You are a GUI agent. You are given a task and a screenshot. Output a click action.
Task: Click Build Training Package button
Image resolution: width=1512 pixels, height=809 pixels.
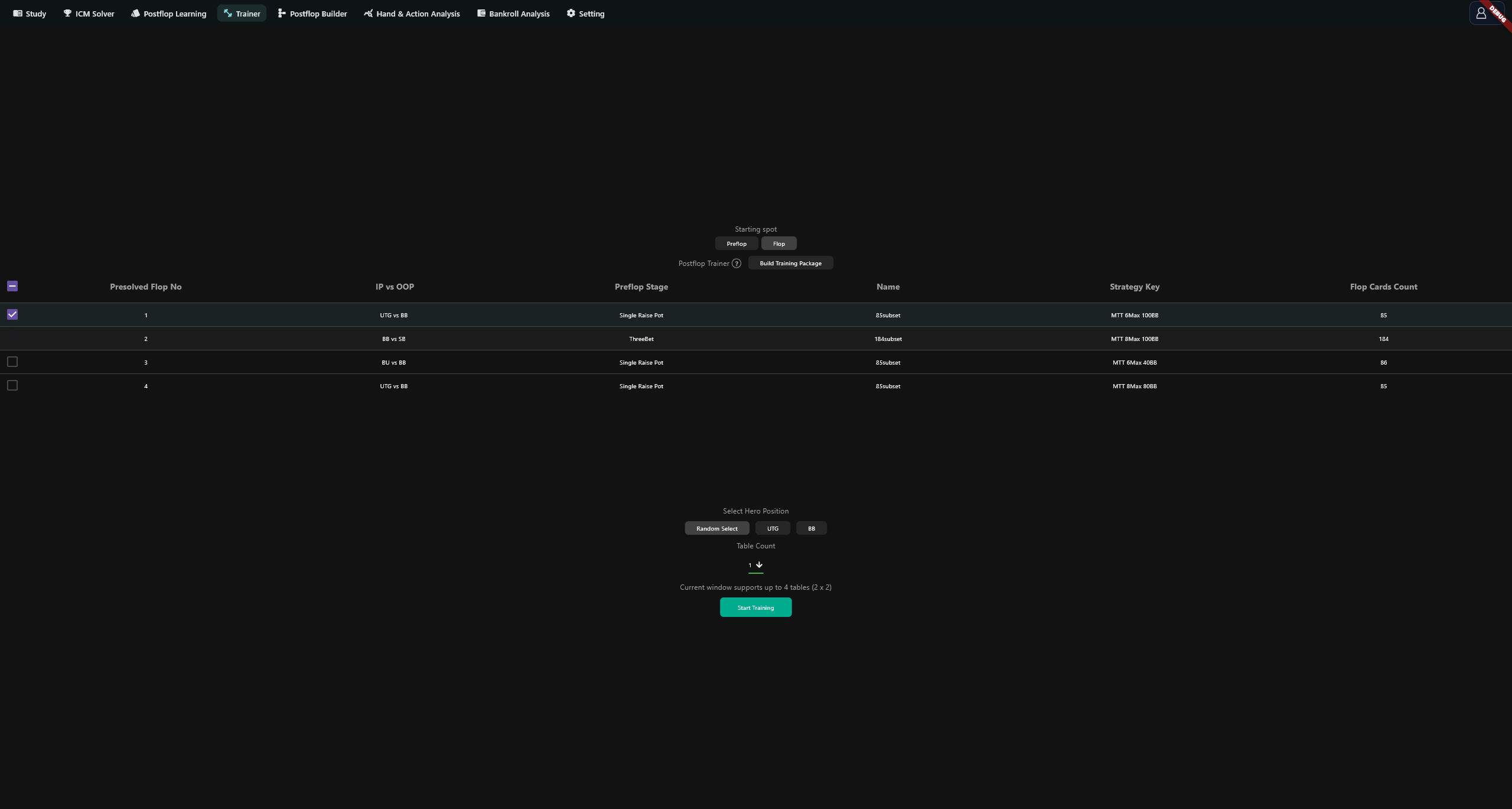click(790, 263)
